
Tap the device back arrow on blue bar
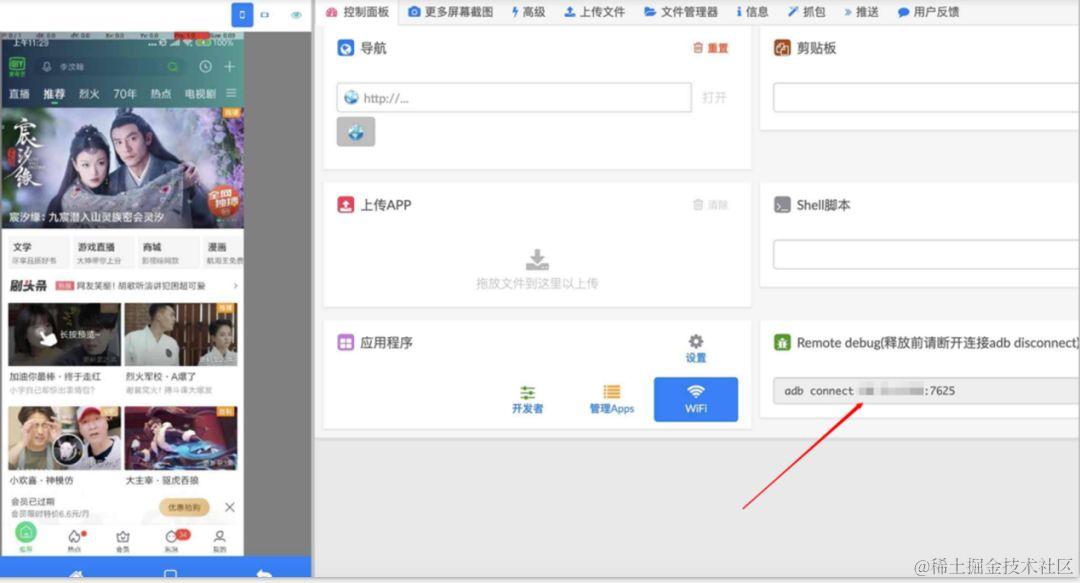[x=264, y=573]
